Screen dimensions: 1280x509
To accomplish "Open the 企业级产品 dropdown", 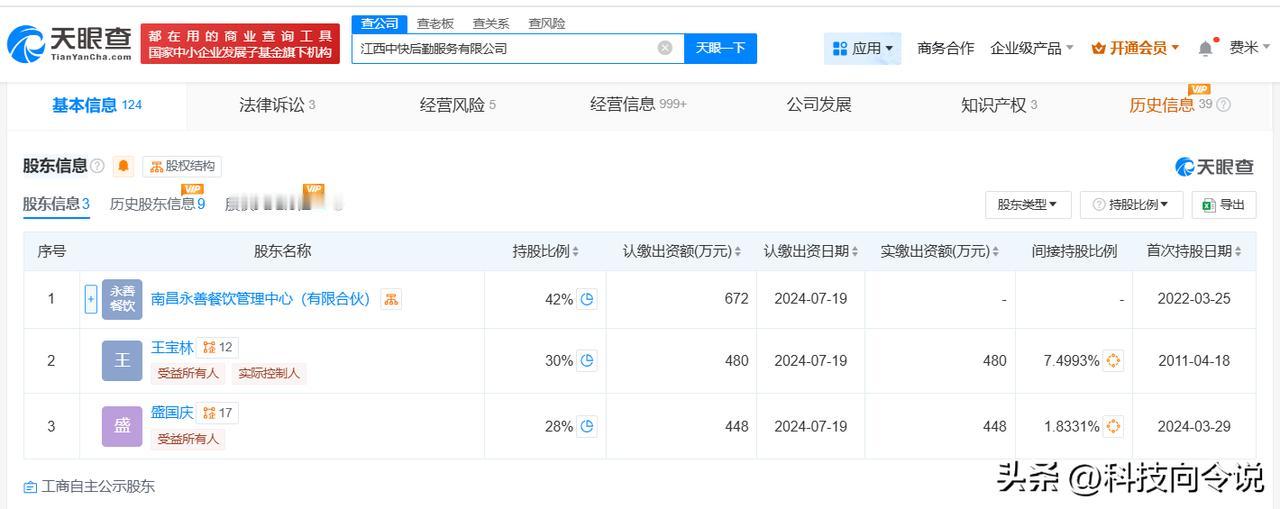I will pyautogui.click(x=1032, y=48).
